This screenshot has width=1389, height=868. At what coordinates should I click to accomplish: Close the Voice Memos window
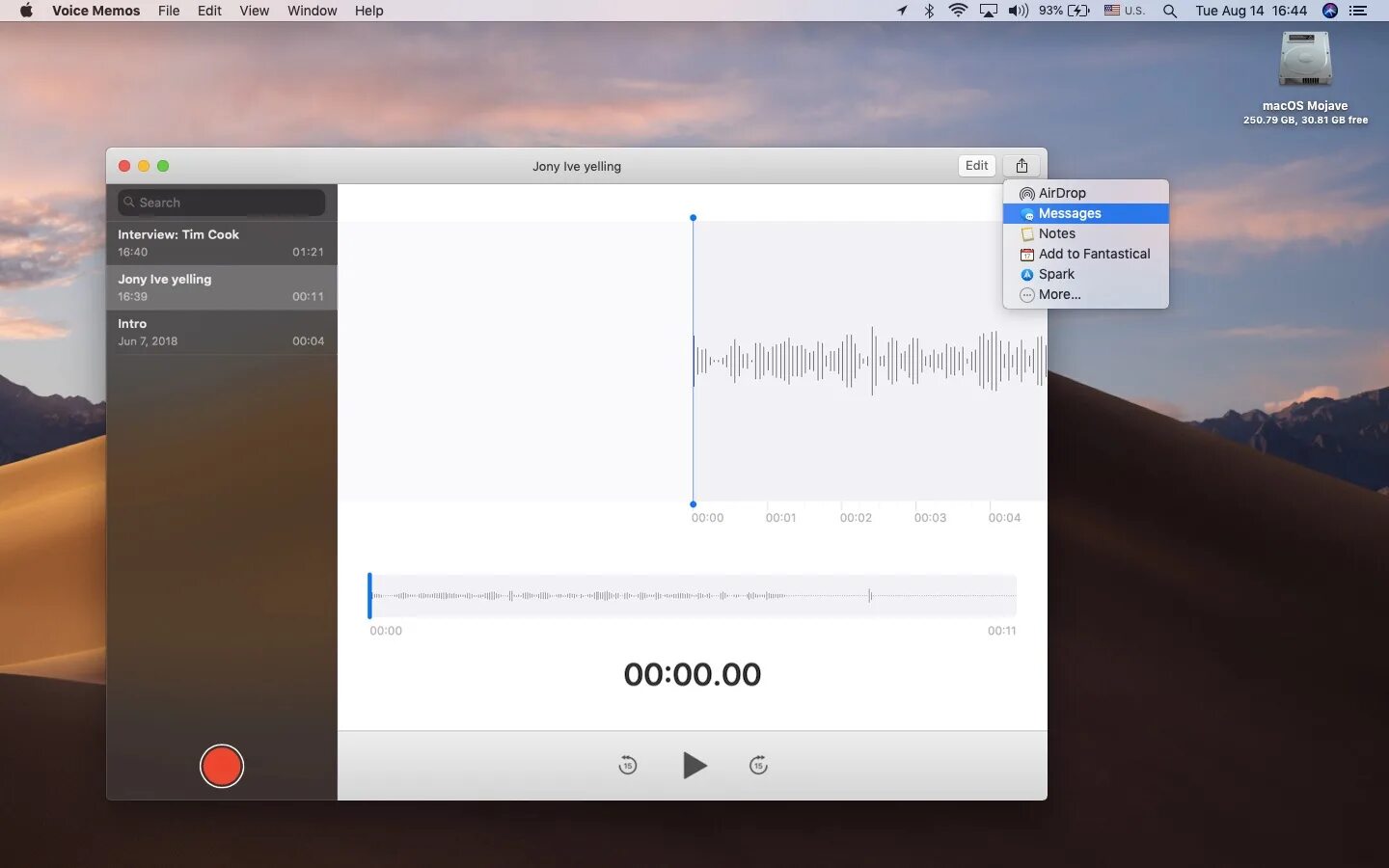coord(124,166)
